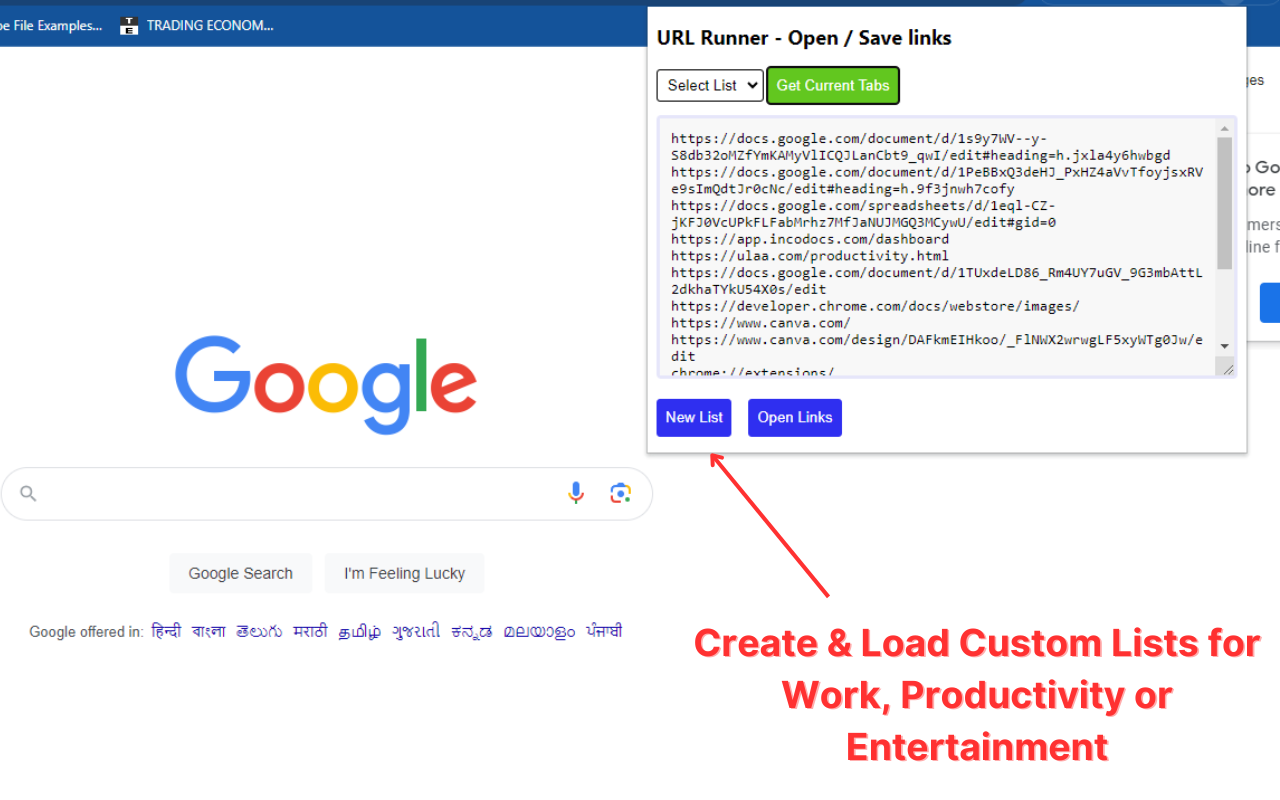Open the Select List dropdown

click(710, 86)
